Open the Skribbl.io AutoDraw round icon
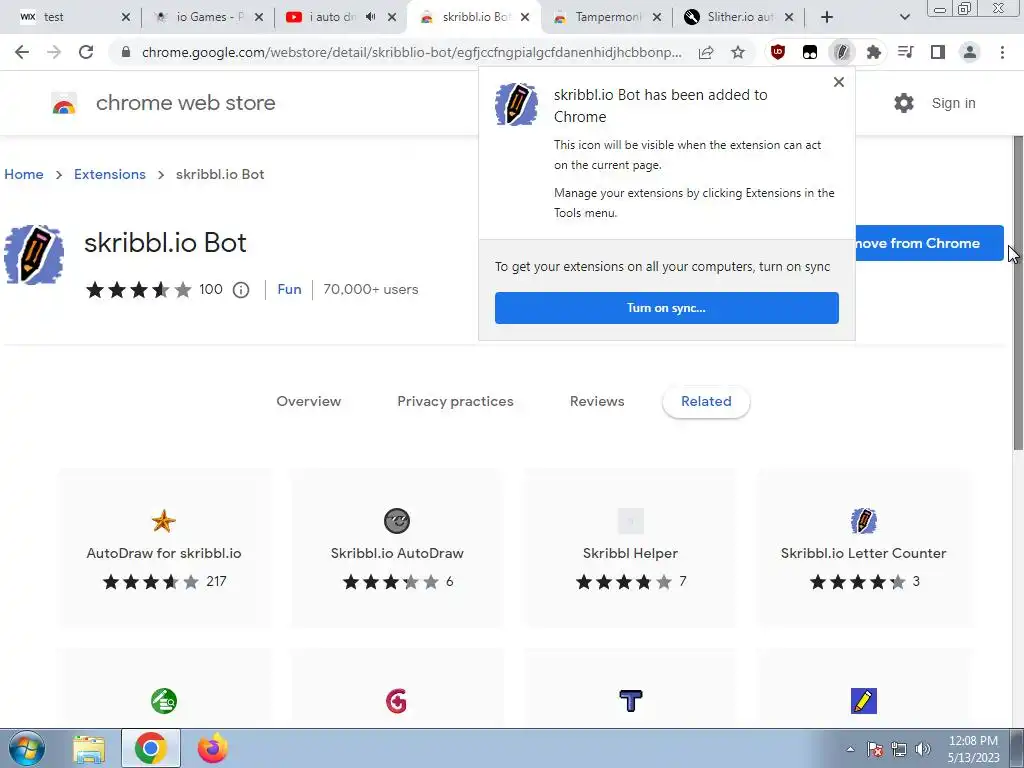The width and height of the screenshot is (1024, 768). pos(396,521)
